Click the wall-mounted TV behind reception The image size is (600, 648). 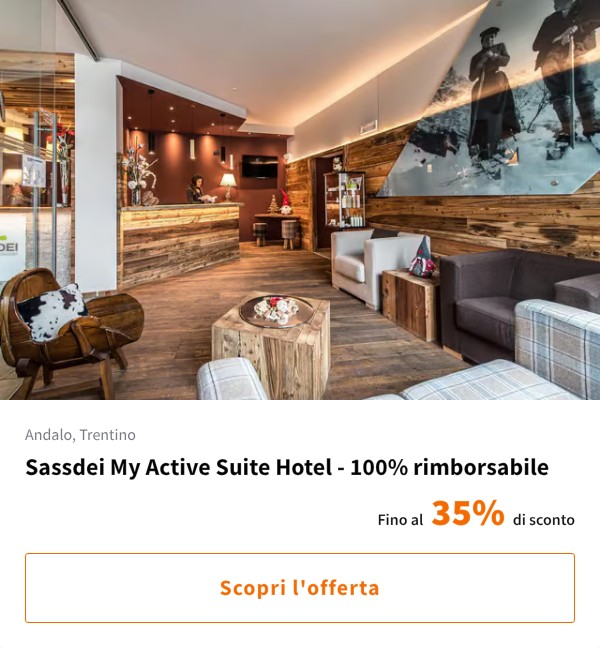pyautogui.click(x=260, y=167)
